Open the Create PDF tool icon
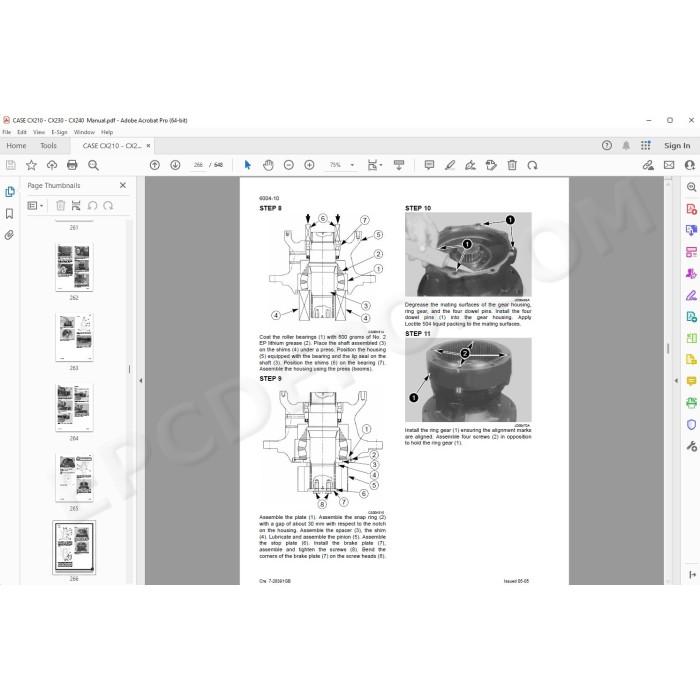Image resolution: width=700 pixels, height=700 pixels. point(691,209)
